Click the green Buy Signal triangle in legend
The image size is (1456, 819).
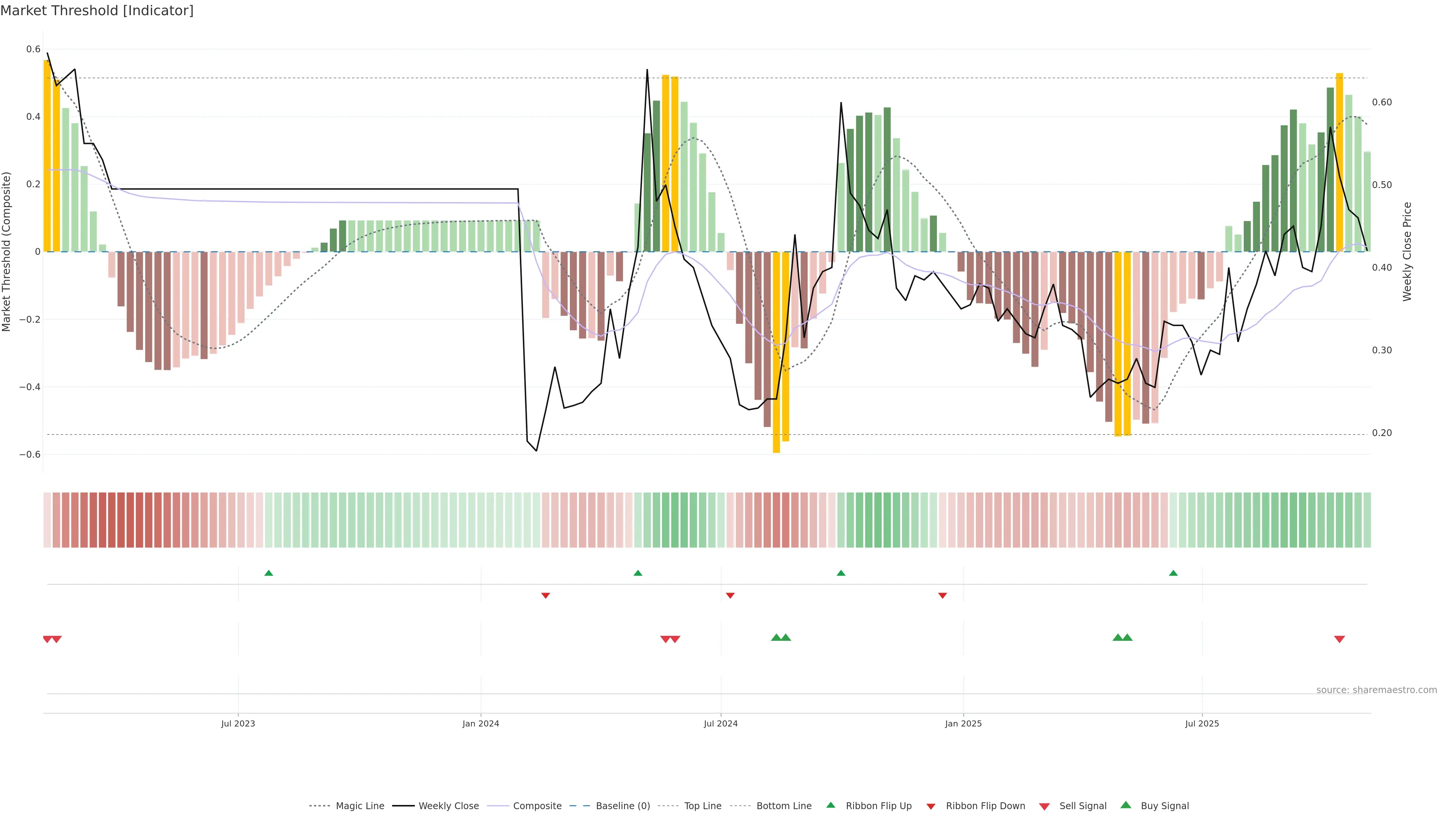(x=1125, y=805)
